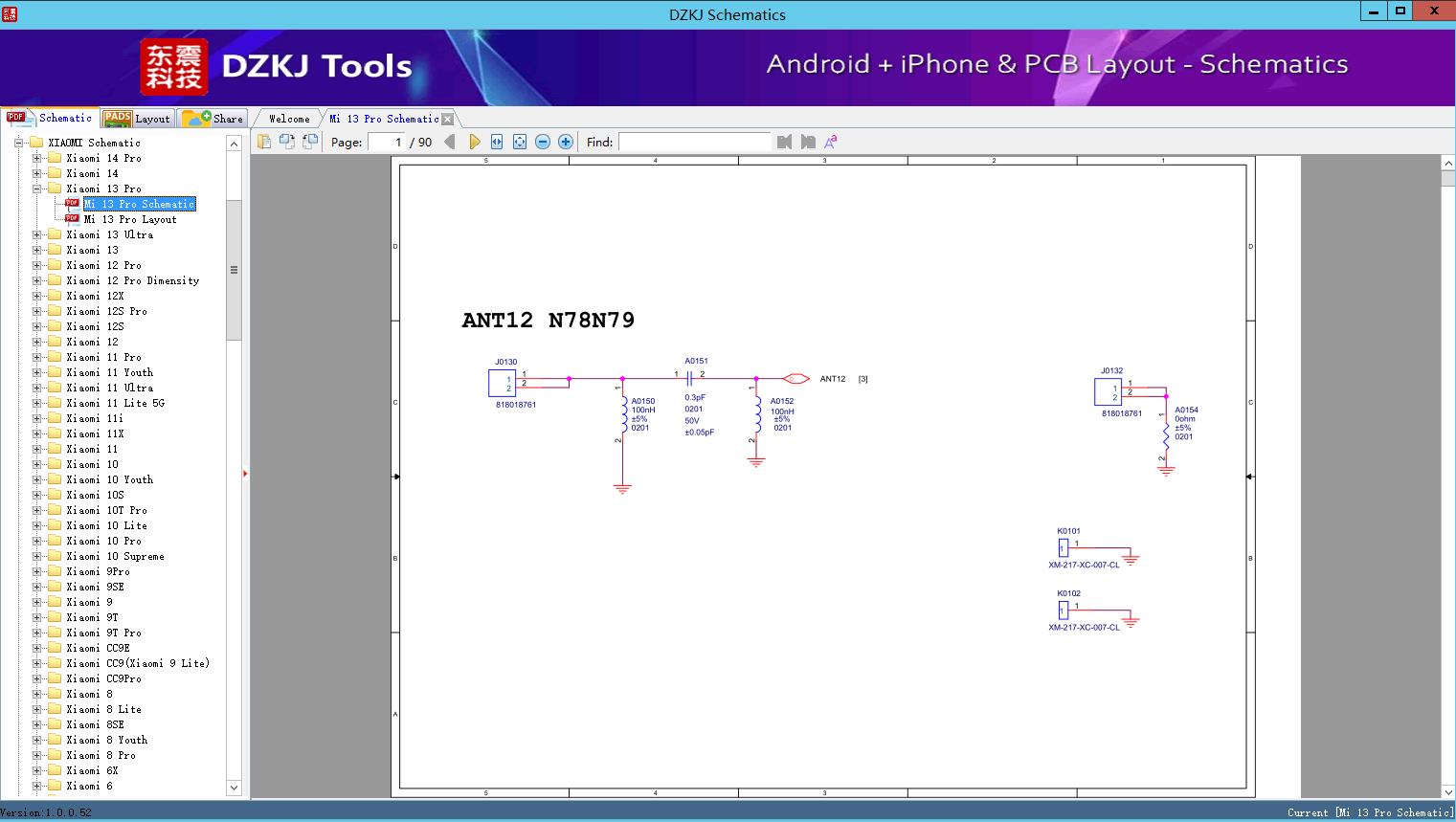
Task: Click the folder icon of Xiaomi 11 Youth
Action: (55, 372)
